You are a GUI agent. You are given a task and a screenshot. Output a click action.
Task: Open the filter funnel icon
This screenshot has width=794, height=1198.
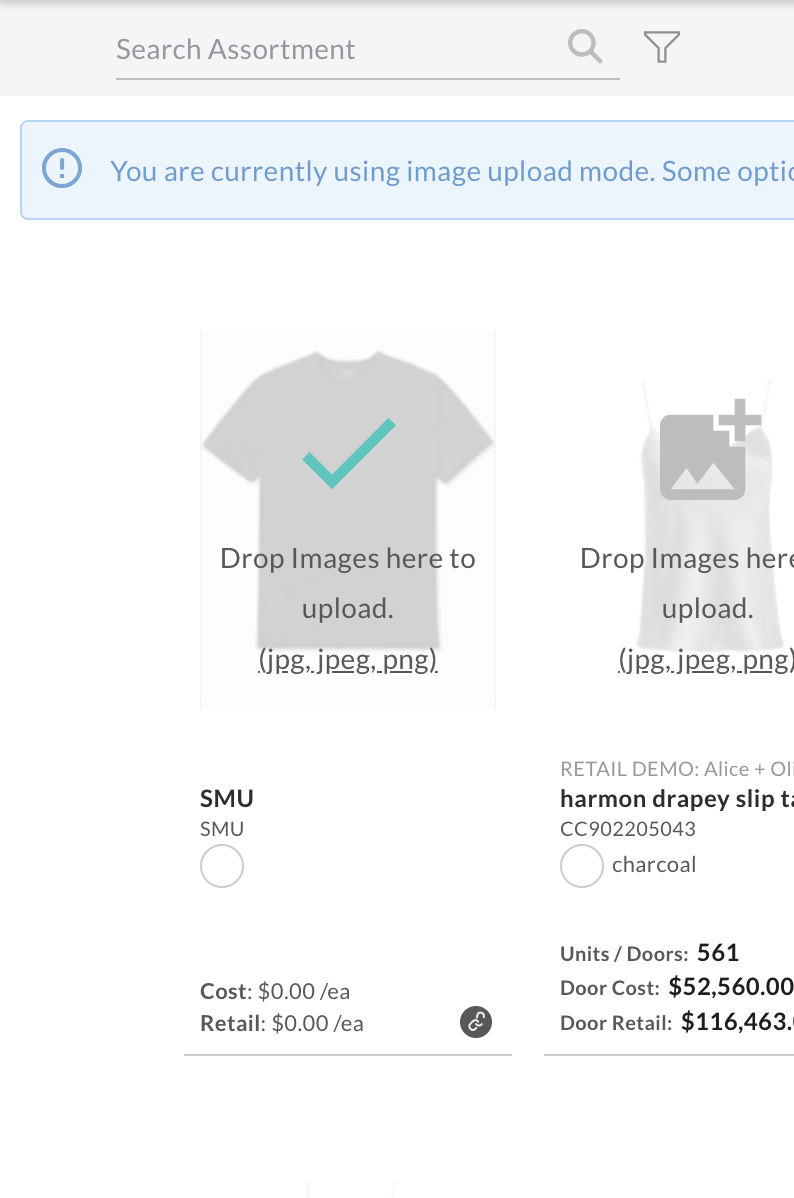point(662,47)
